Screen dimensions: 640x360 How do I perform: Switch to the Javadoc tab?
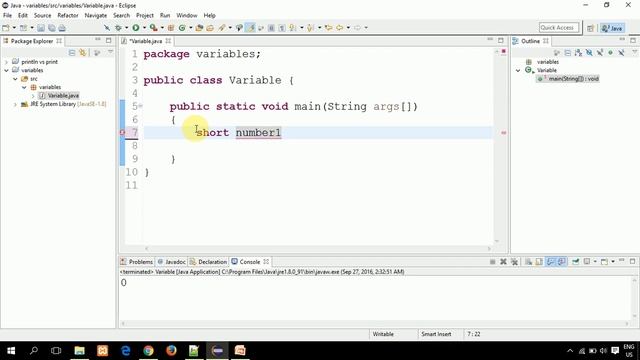(172, 262)
